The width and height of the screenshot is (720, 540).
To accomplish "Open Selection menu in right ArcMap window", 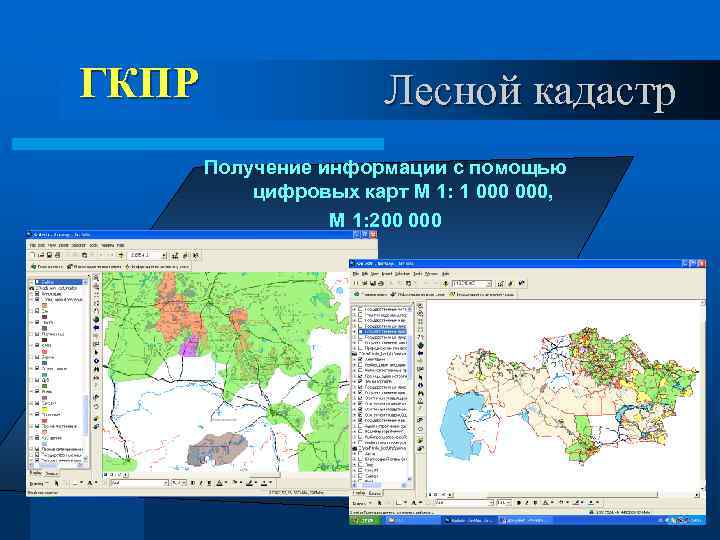I will (402, 274).
